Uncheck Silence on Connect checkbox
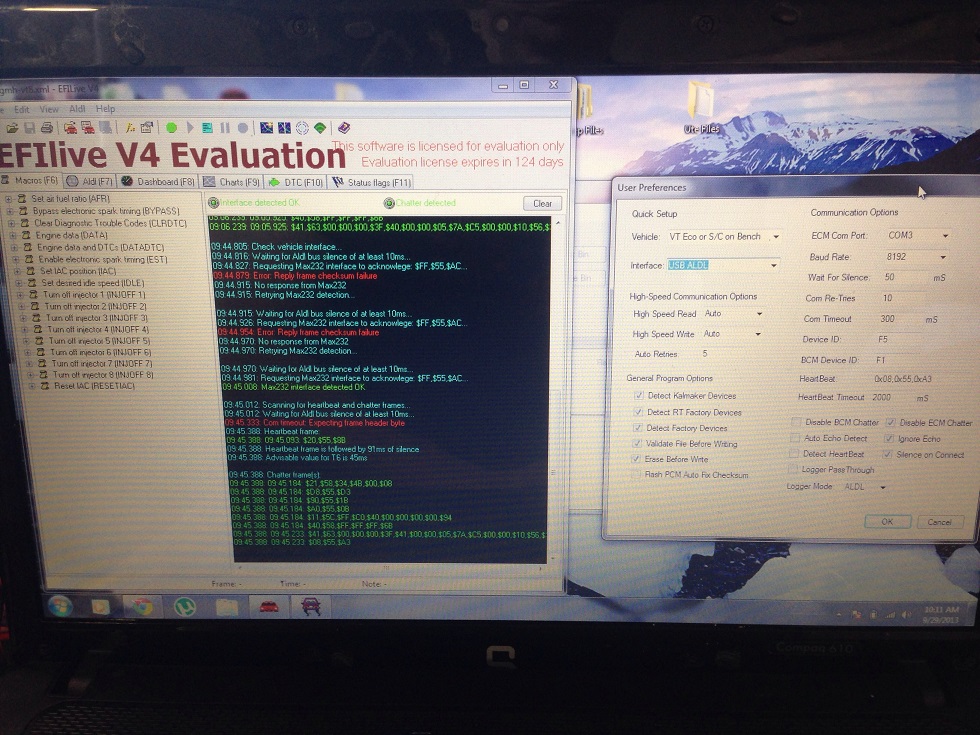 point(888,454)
